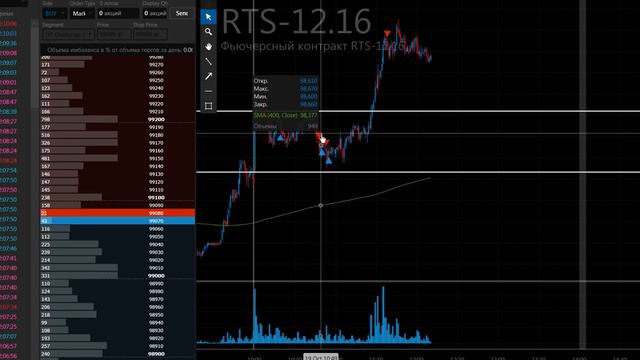This screenshot has height=360, width=640.
Task: Click the bid level 99000 row
Action: click(118, 276)
